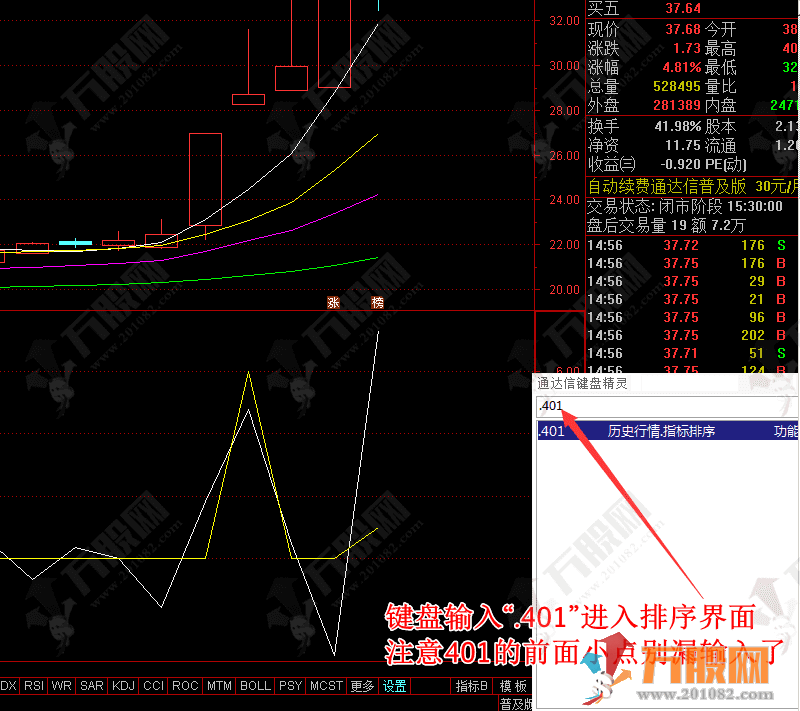Click the 盘后交易量 19 line
Screen dimensions: 800x711
(666, 225)
